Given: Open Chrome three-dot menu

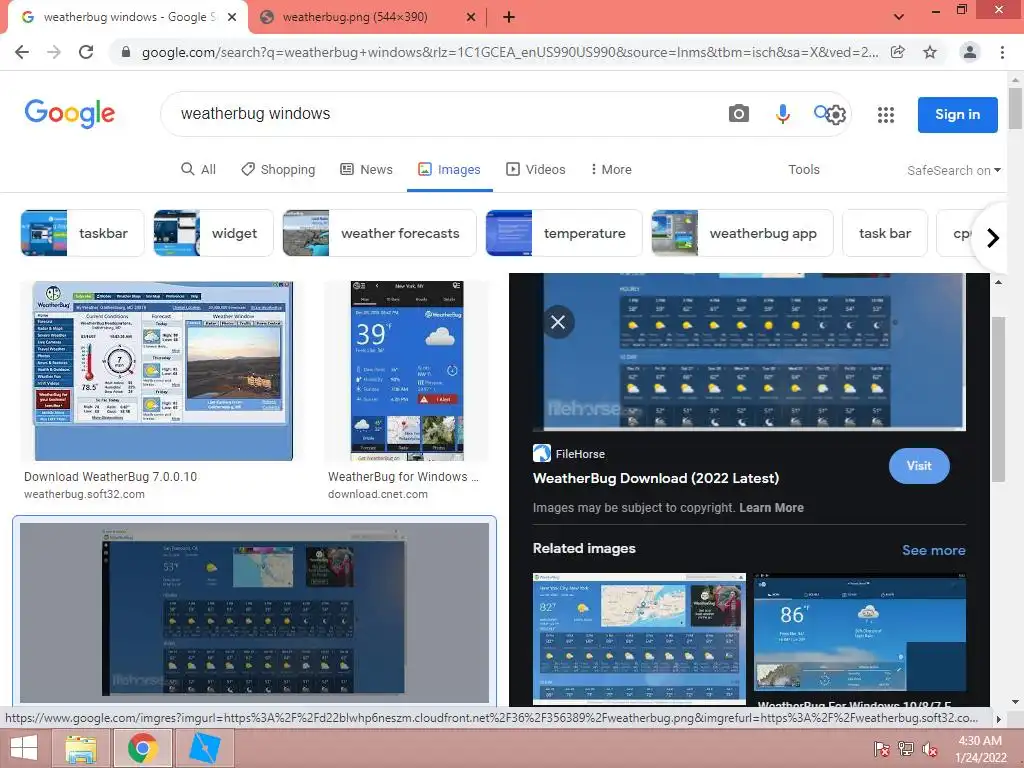Looking at the screenshot, I should [x=1002, y=52].
